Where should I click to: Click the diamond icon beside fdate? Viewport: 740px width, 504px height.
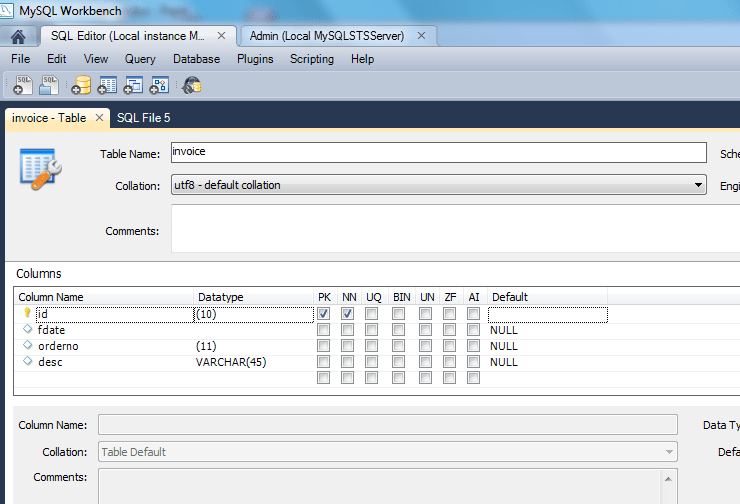[27, 329]
